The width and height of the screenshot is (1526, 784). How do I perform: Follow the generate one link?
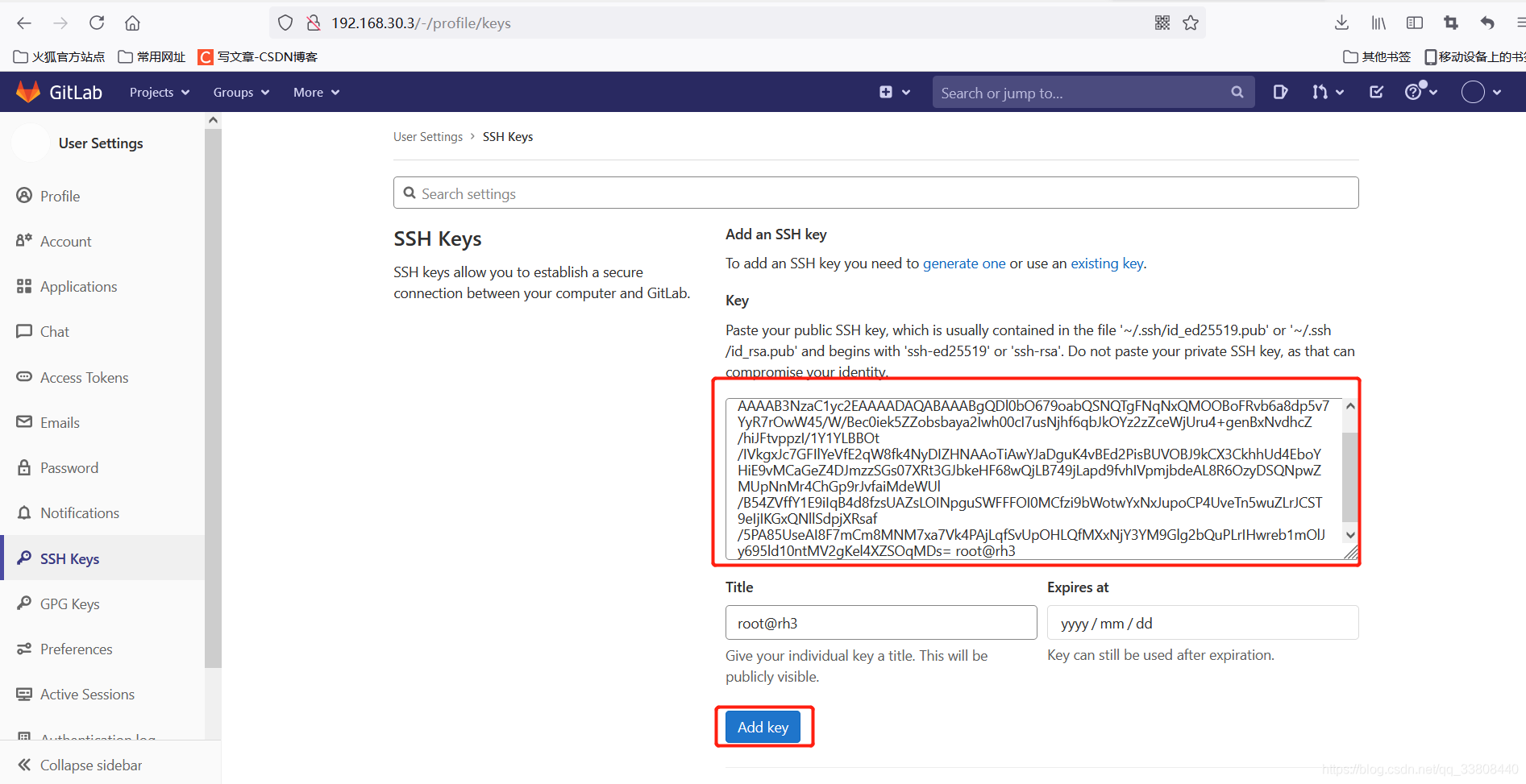click(964, 263)
